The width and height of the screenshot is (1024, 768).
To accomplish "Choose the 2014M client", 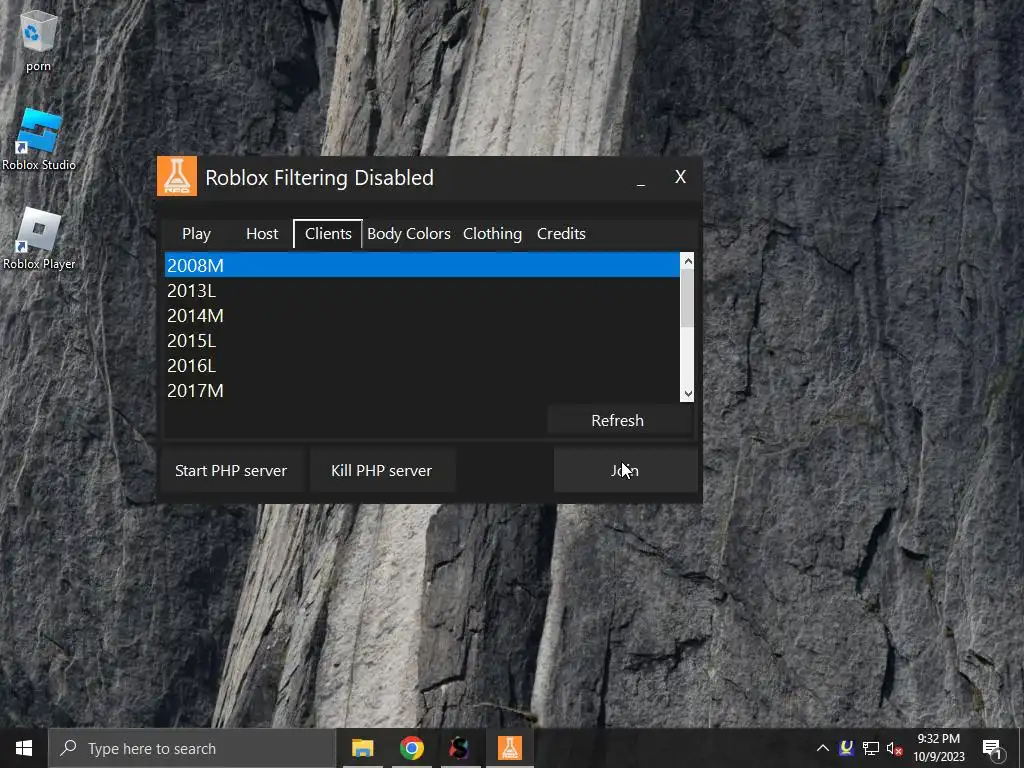I will click(x=422, y=315).
